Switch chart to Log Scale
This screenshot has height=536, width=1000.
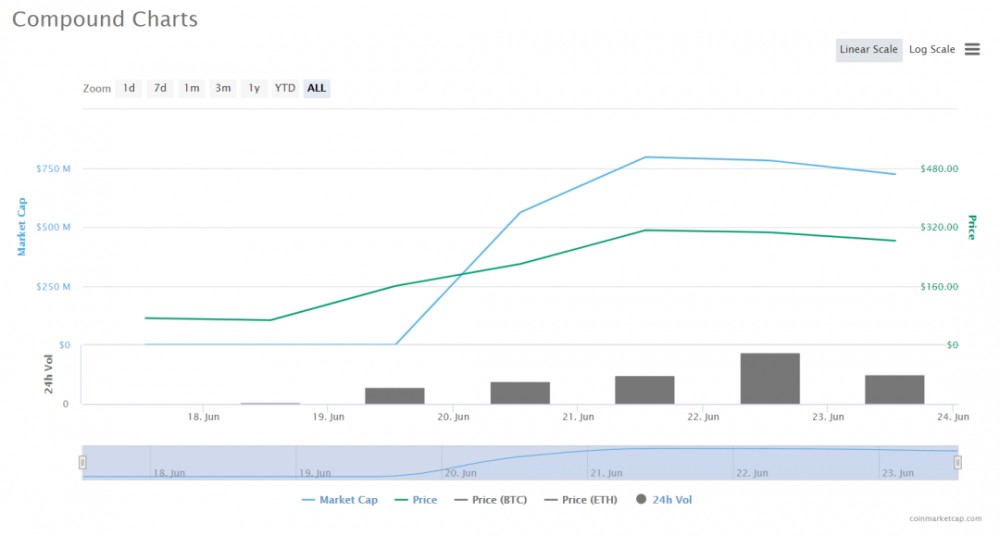pos(931,50)
